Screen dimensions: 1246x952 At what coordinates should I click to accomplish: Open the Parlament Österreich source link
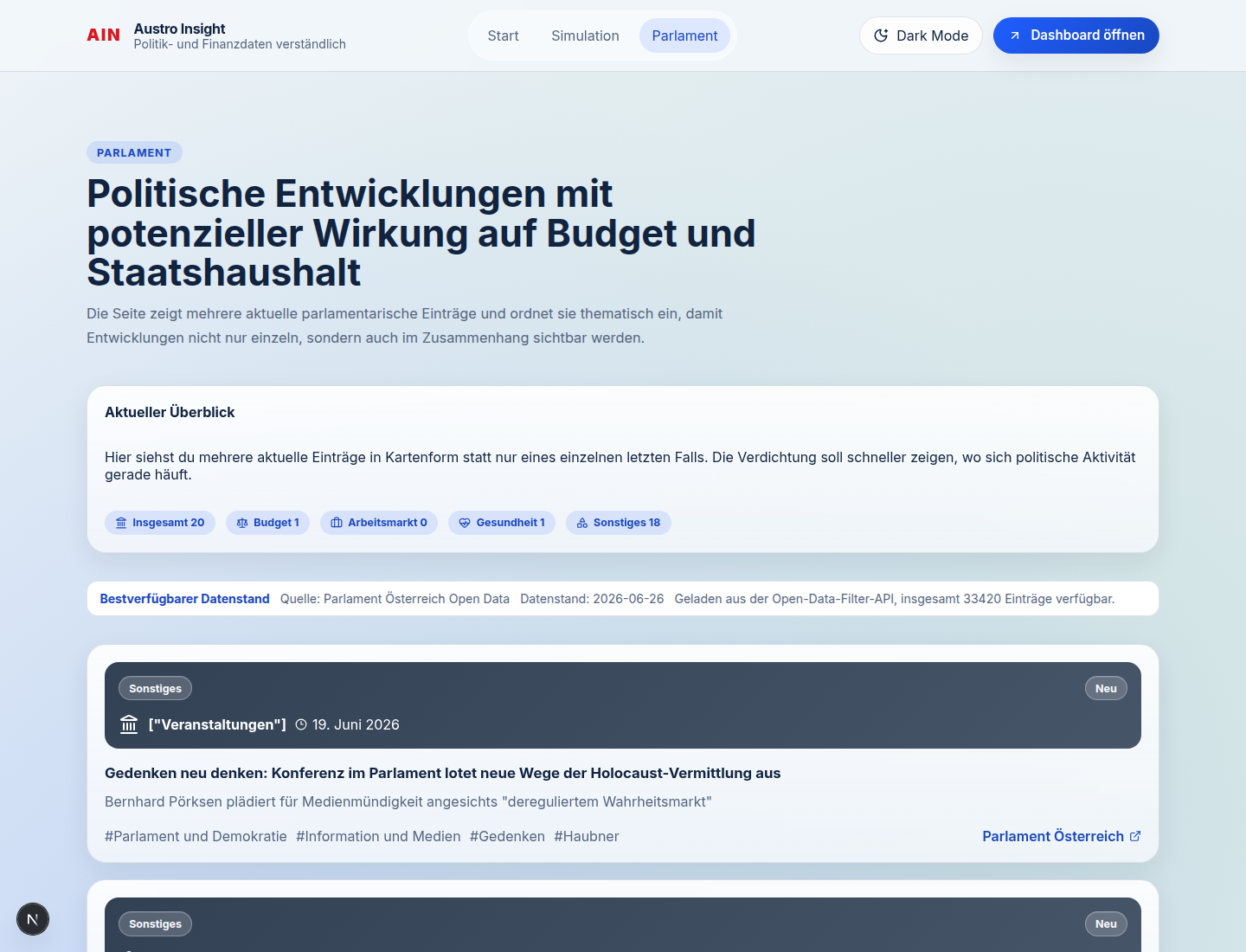click(1062, 836)
